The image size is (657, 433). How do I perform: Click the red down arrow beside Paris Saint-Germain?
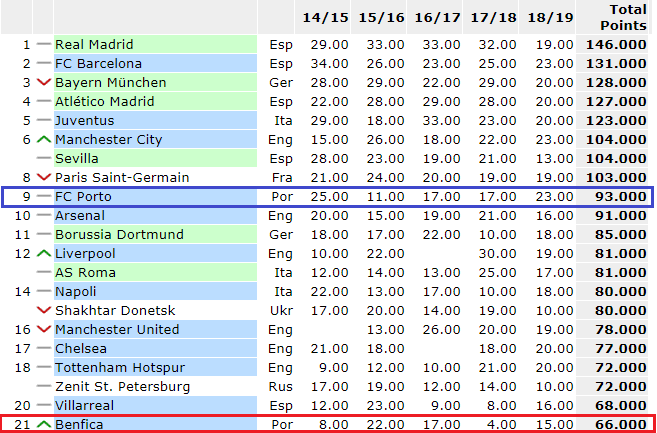point(43,177)
